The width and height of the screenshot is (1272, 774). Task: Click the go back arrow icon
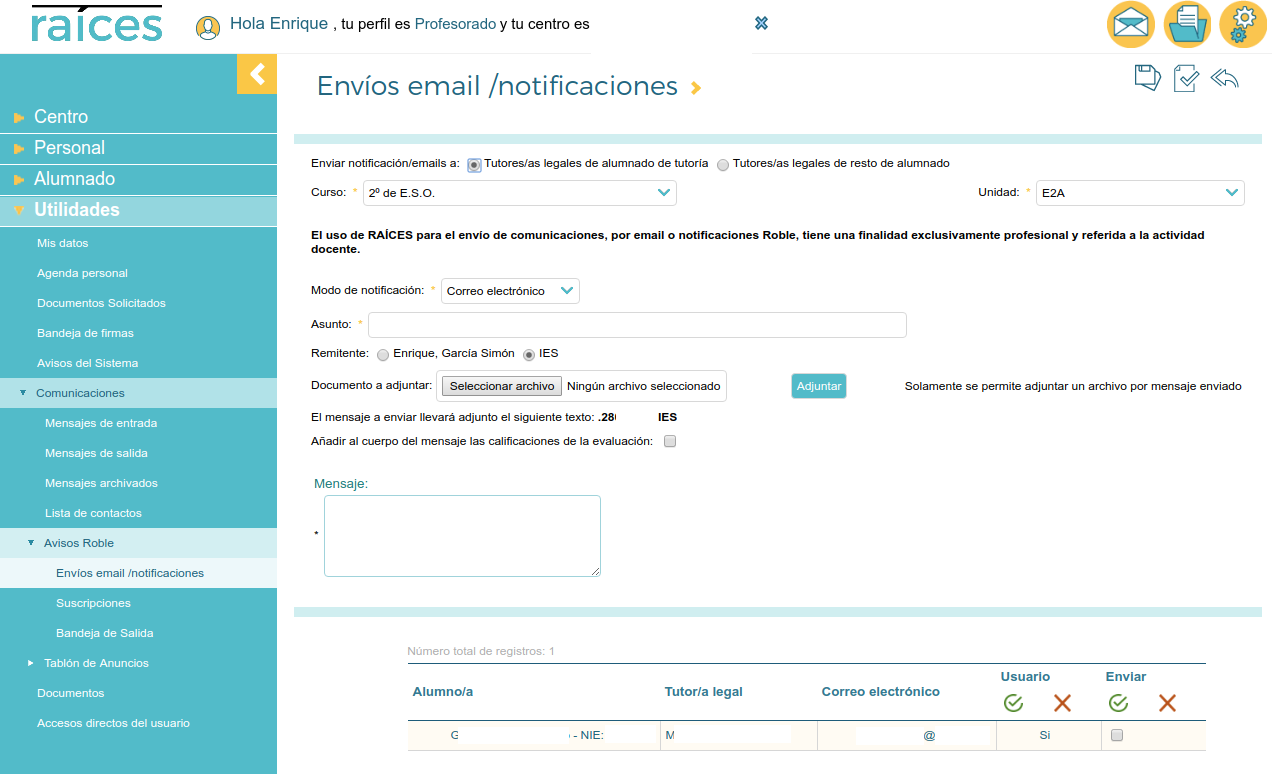1223,77
